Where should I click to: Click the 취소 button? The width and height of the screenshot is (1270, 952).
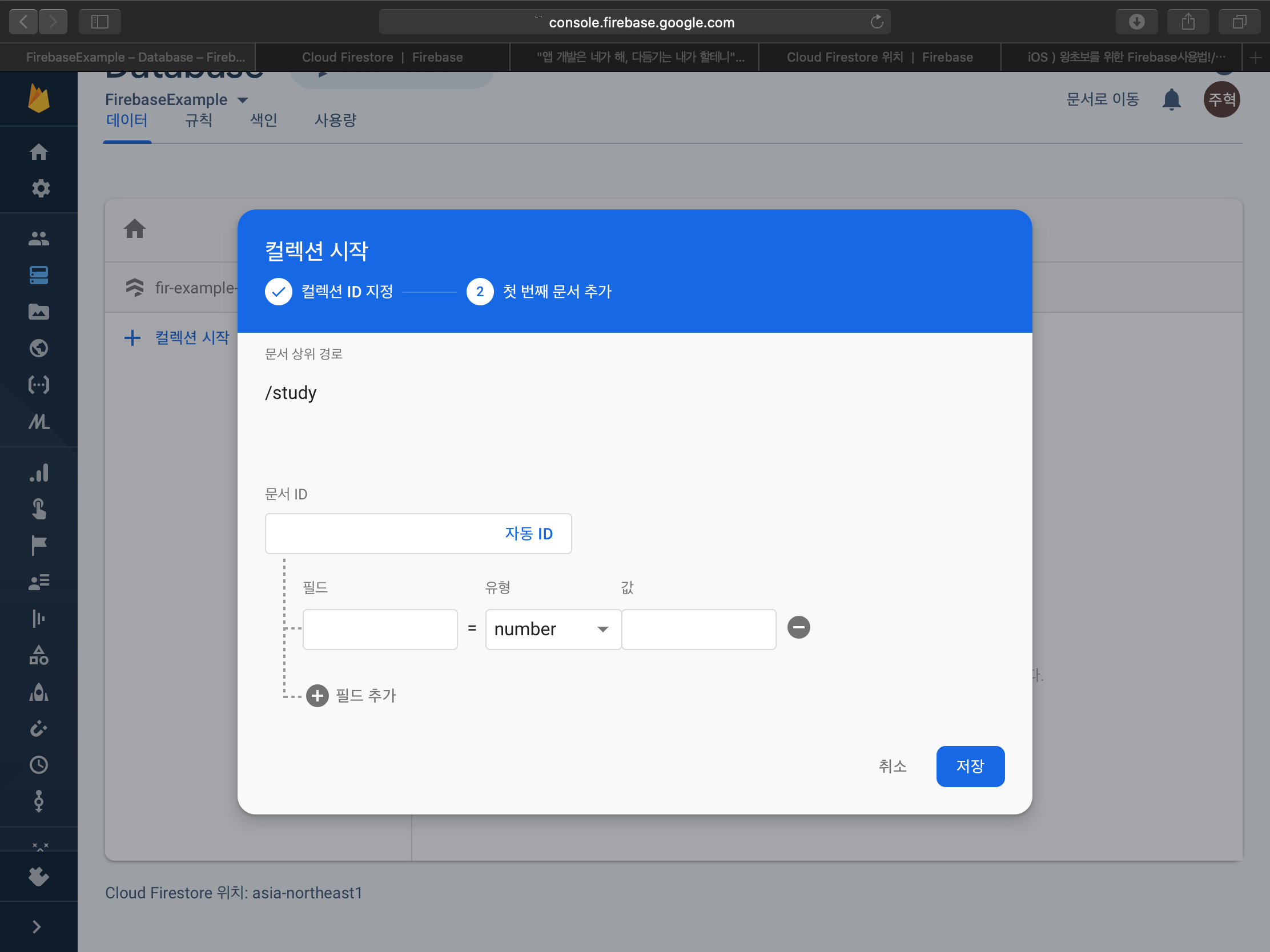pyautogui.click(x=892, y=765)
